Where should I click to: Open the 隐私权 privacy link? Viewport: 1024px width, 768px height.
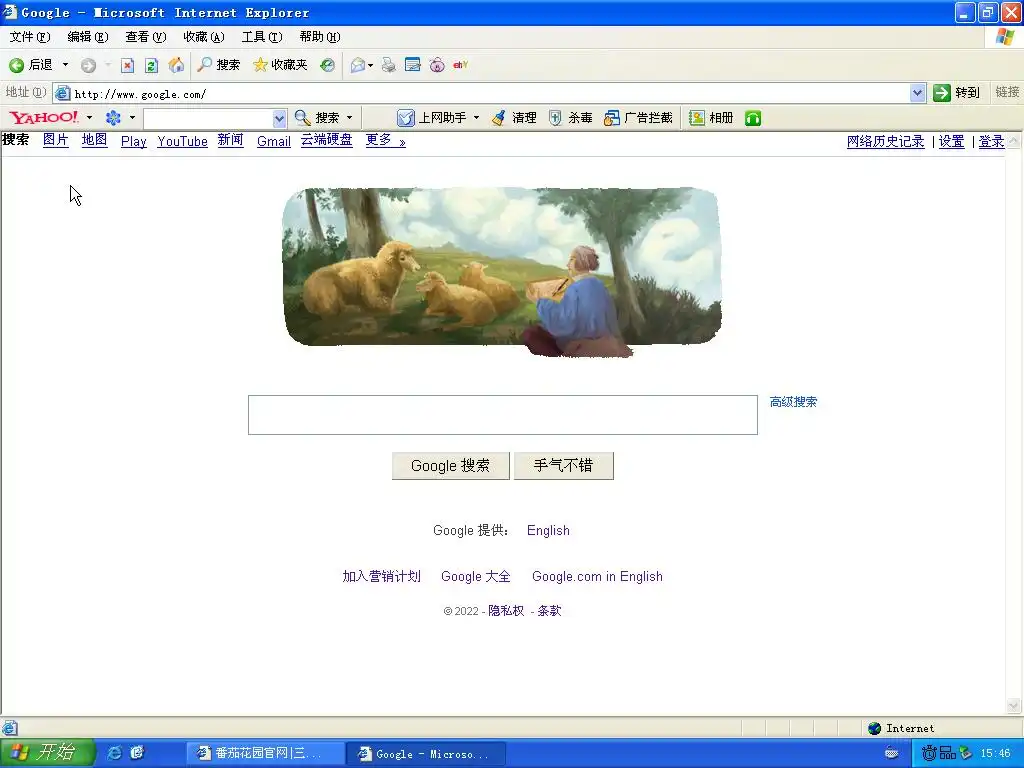(506, 611)
